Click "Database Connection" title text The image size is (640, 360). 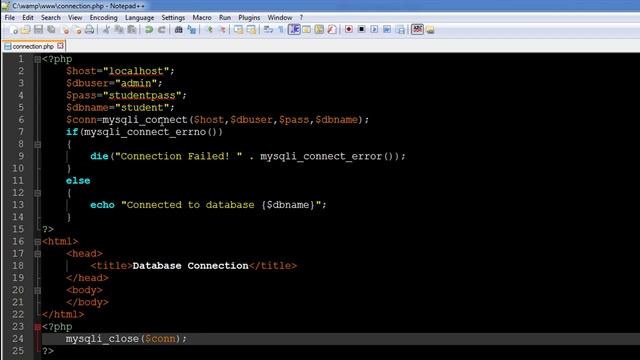click(x=190, y=266)
